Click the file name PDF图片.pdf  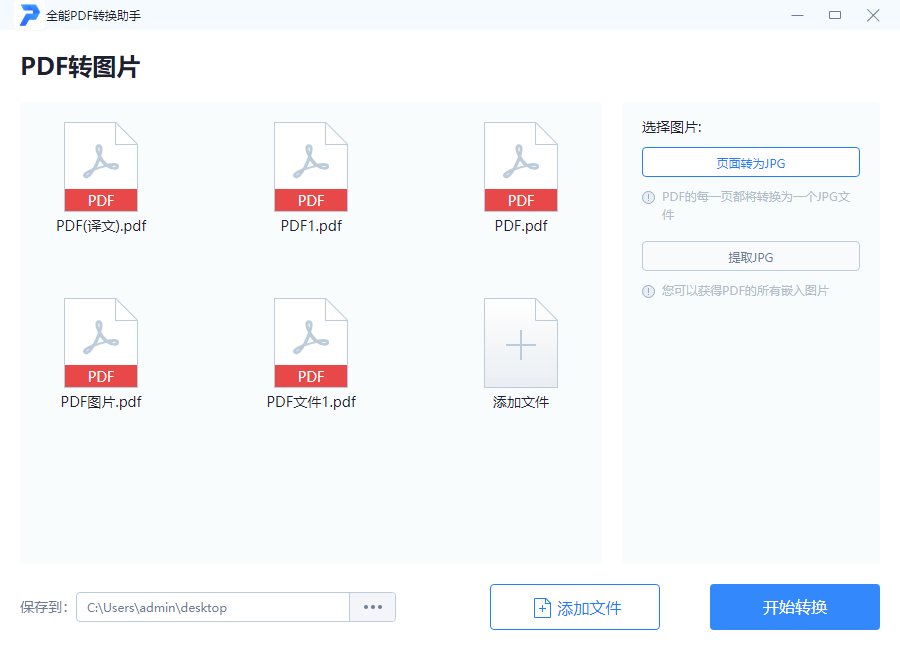coord(101,402)
